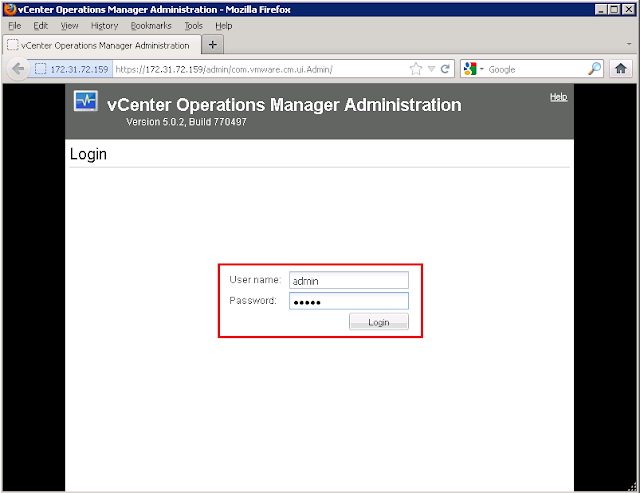Click the 172.31.72.159 site identity label

(x=79, y=69)
